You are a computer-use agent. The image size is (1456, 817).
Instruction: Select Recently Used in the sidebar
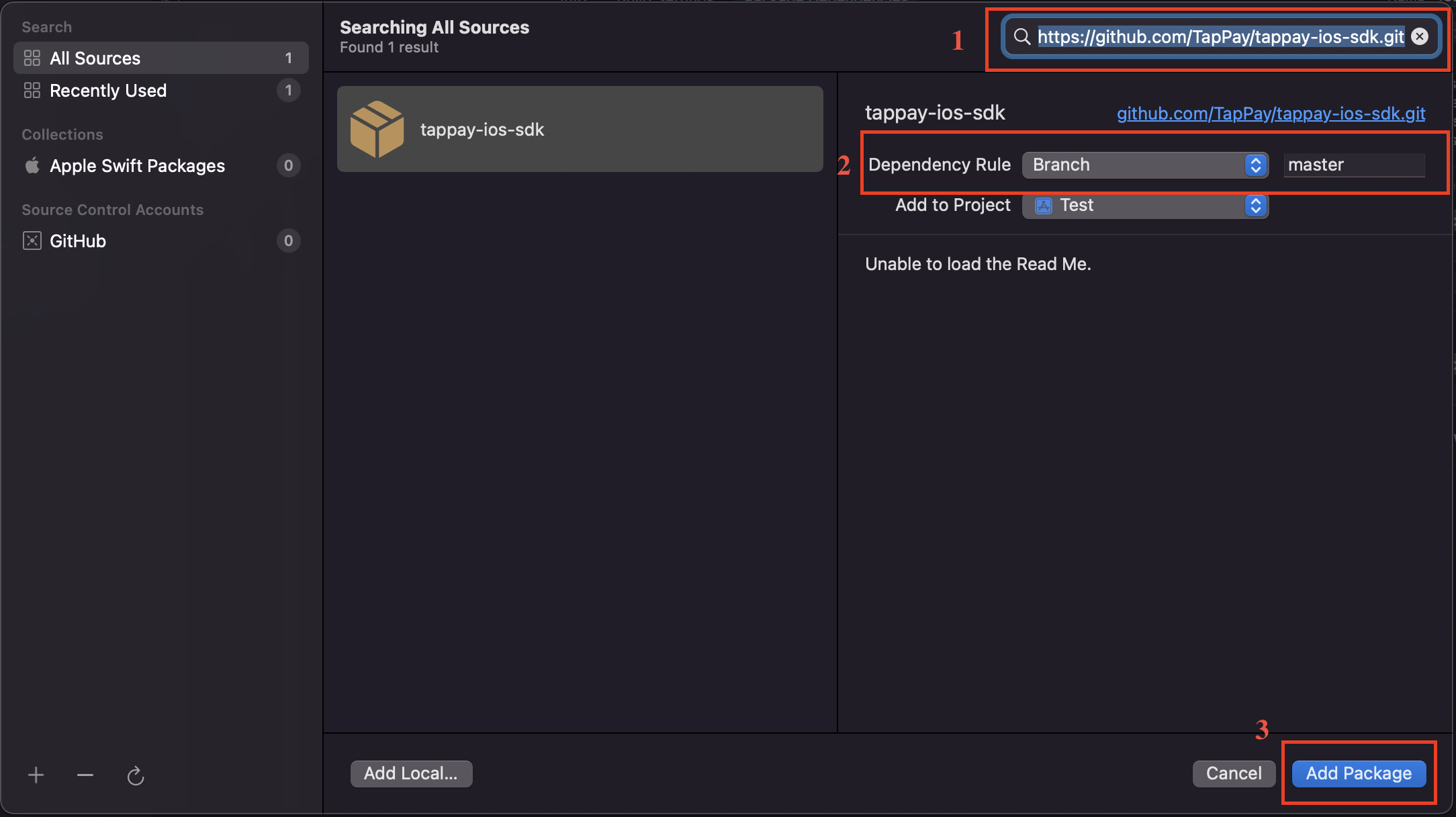click(x=107, y=90)
